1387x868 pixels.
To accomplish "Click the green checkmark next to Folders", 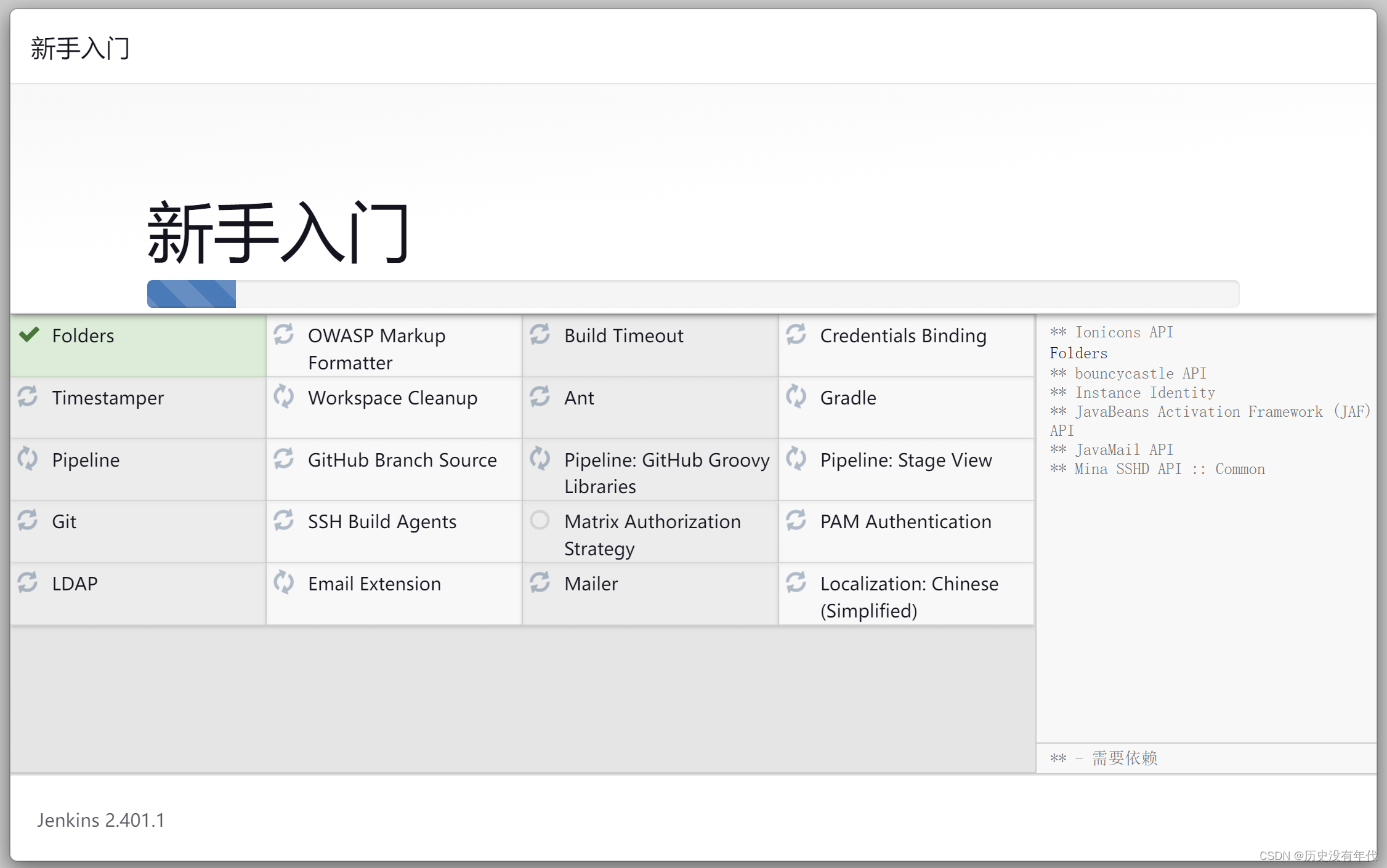I will click(29, 334).
